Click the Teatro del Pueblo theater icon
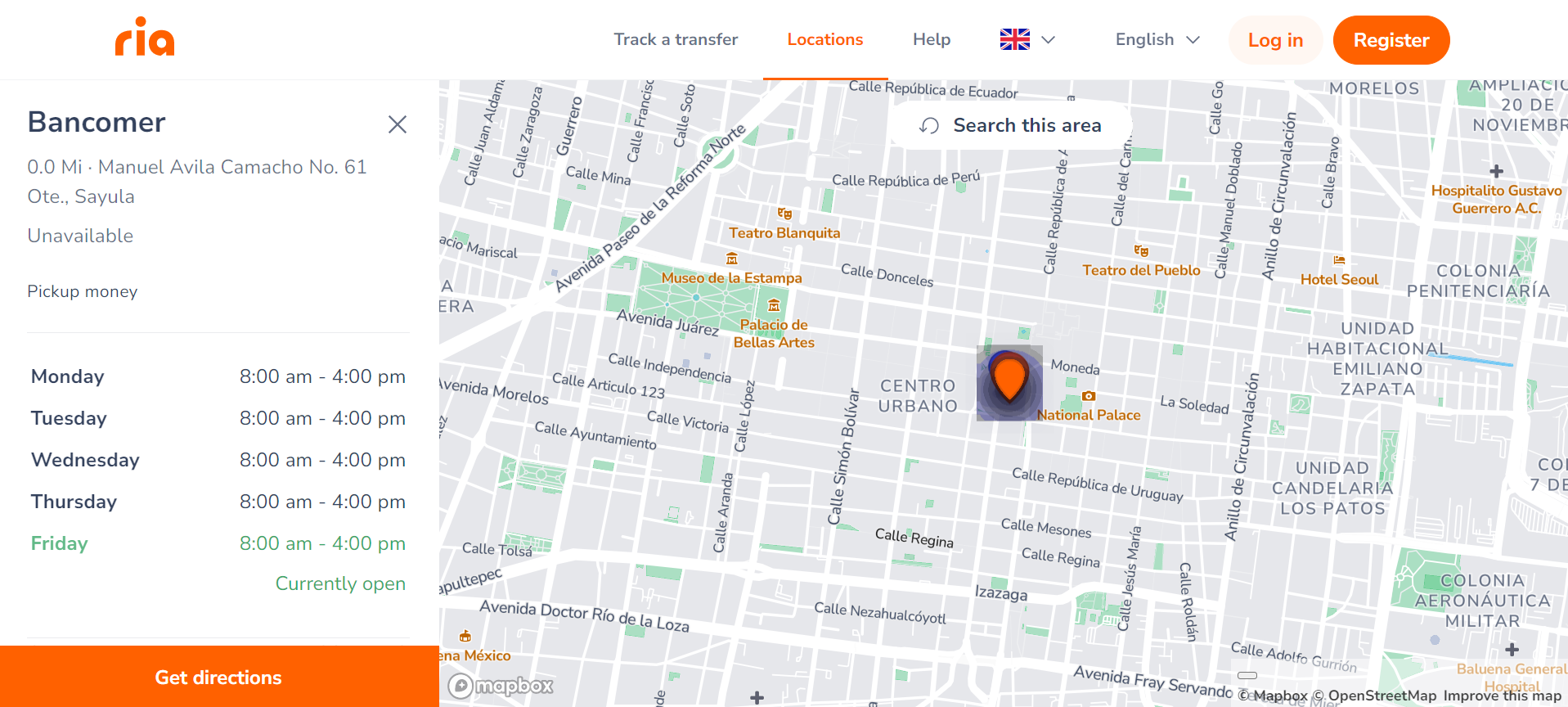Image resolution: width=1568 pixels, height=707 pixels. click(x=1141, y=250)
